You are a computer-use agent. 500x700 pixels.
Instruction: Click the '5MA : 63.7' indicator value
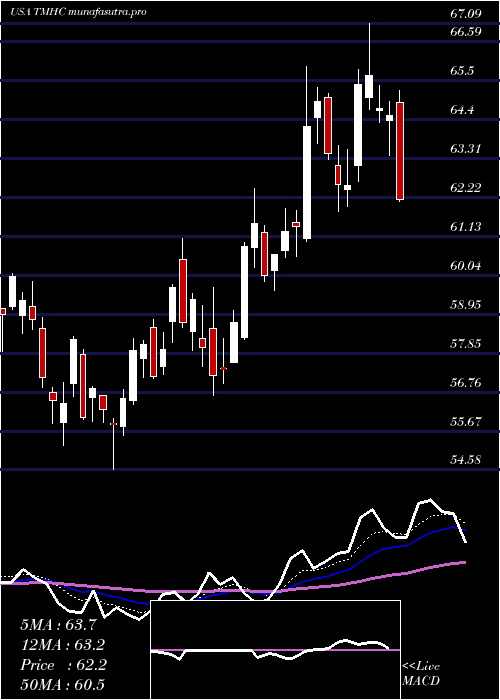tap(58, 625)
